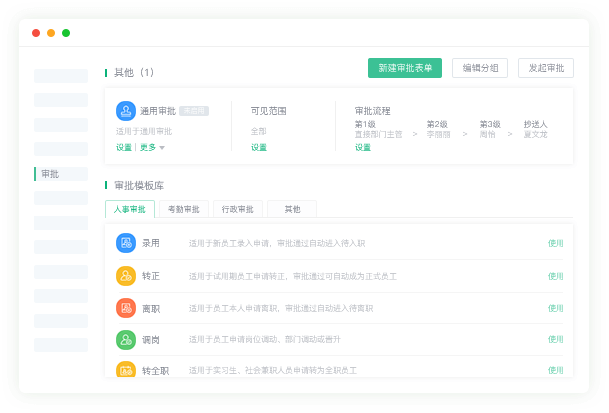This screenshot has height=413, width=609.
Task: Click the 离职 template name
Action: 151,309
